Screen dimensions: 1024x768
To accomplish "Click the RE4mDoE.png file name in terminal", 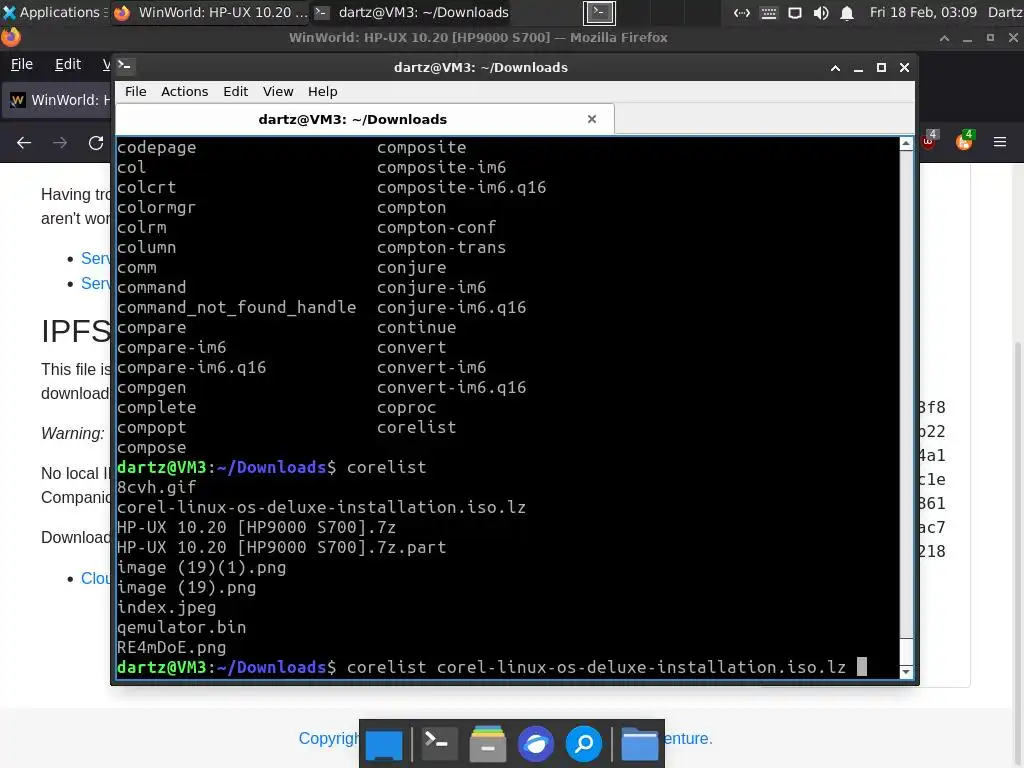I will point(171,648).
